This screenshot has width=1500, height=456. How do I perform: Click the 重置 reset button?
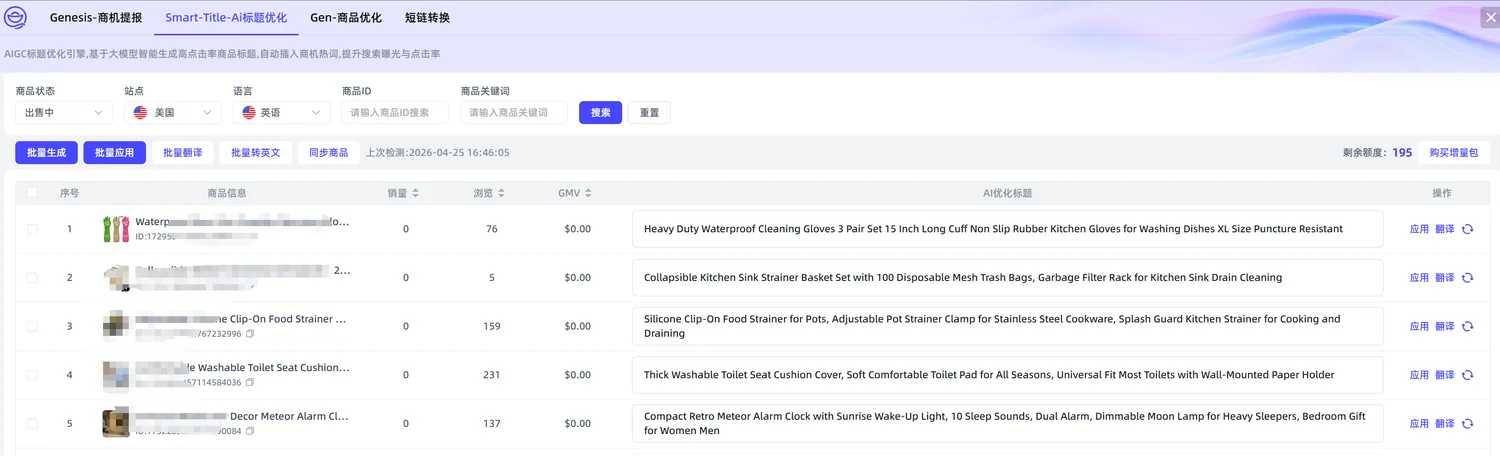pyautogui.click(x=649, y=113)
